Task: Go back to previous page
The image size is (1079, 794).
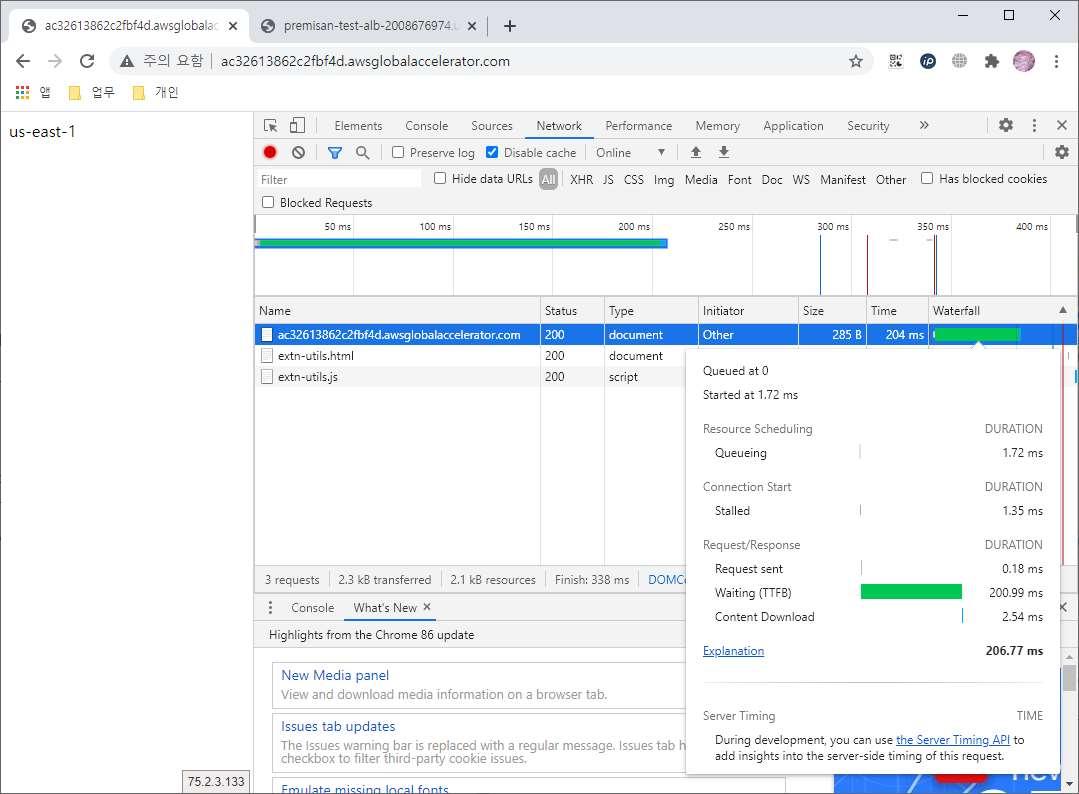Action: click(23, 61)
